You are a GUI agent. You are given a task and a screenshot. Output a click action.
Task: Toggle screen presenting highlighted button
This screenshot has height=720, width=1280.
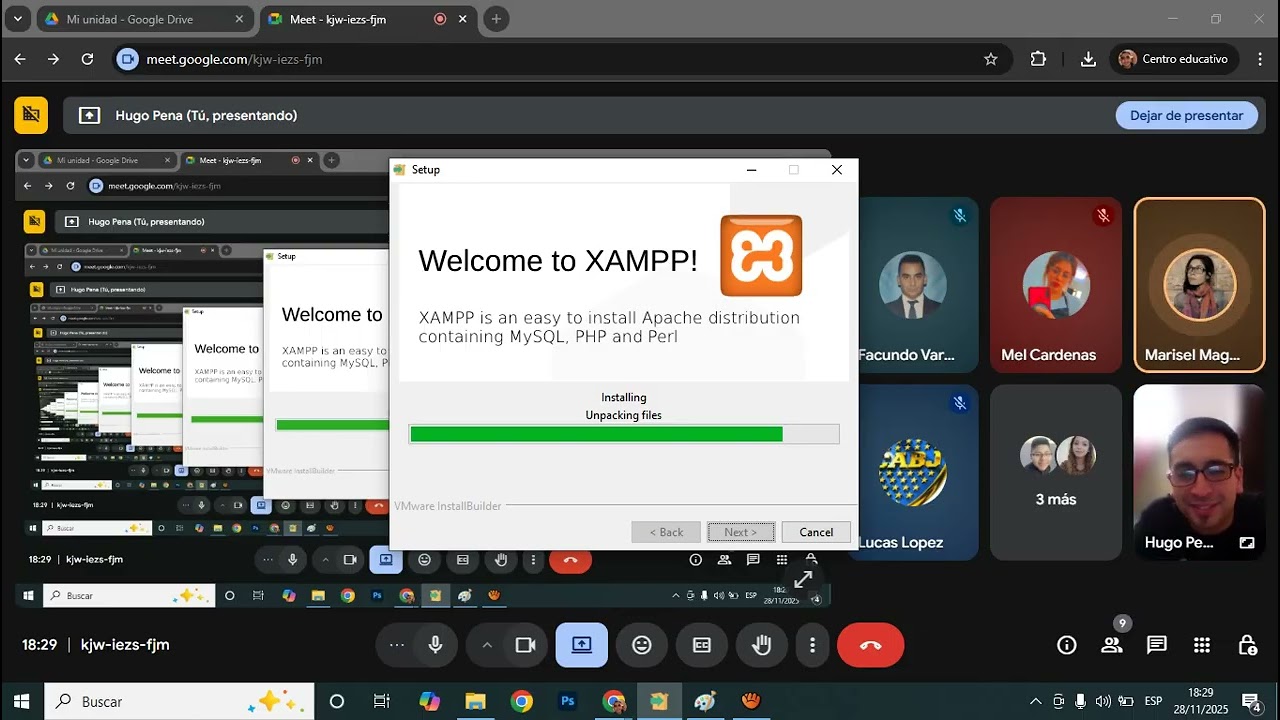582,645
